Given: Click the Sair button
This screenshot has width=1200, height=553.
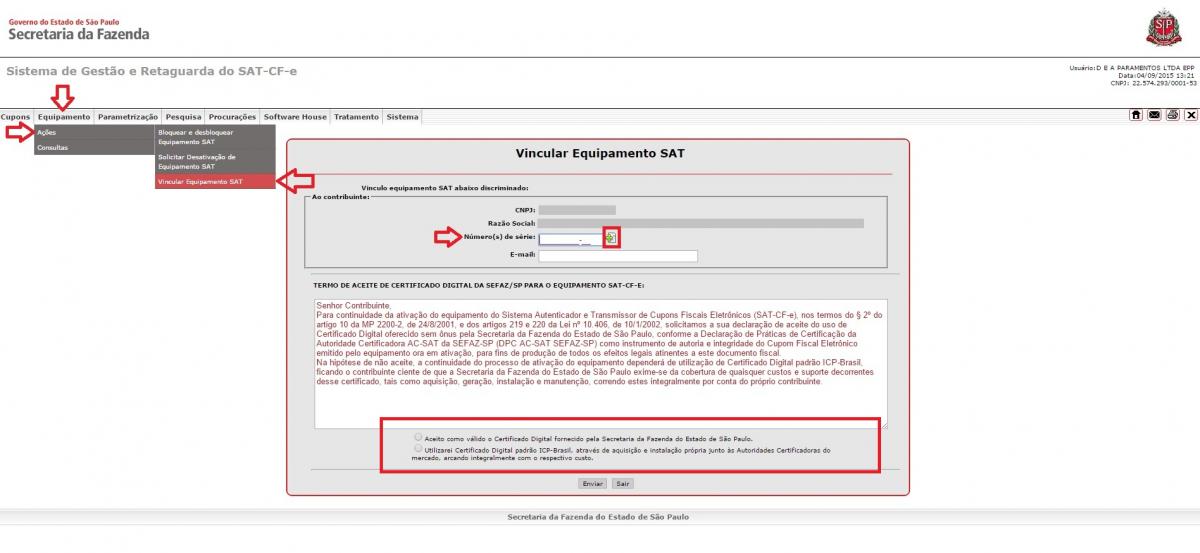Looking at the screenshot, I should coord(623,483).
